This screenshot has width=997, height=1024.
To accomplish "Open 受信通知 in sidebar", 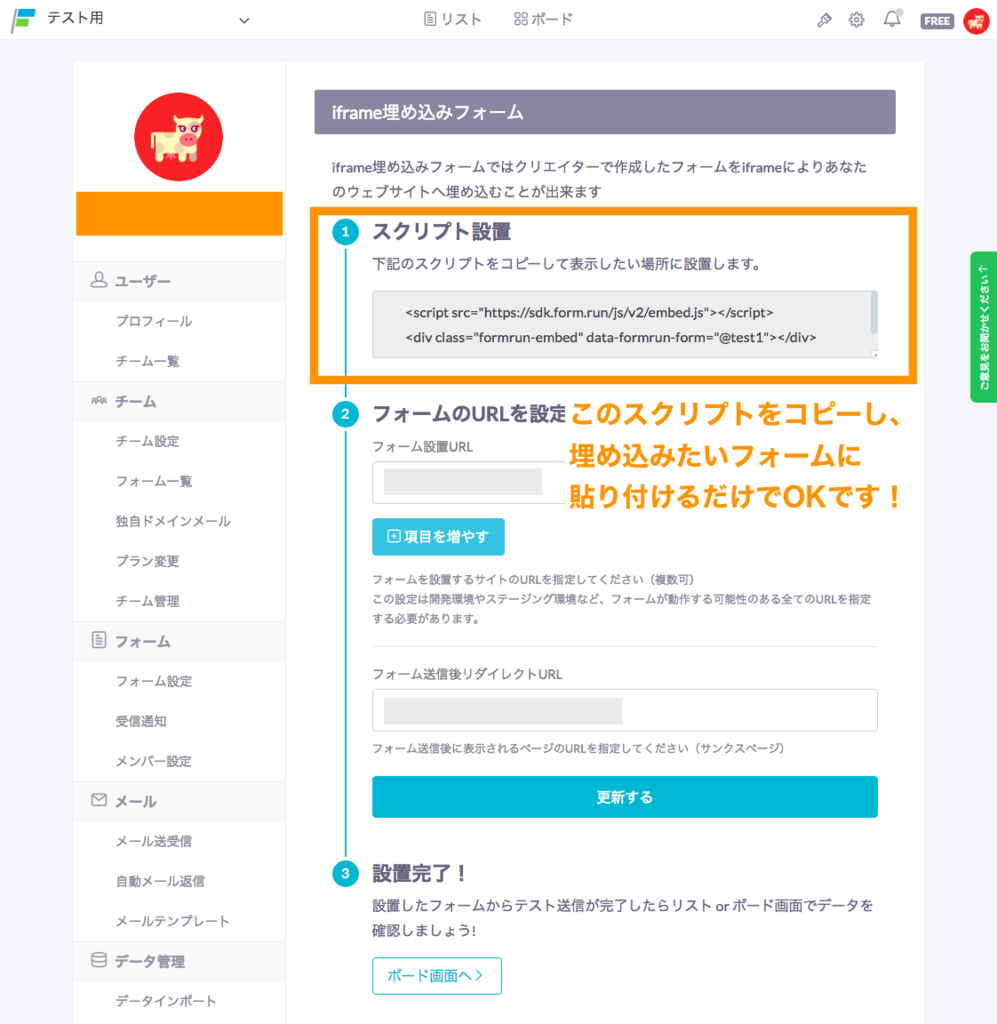I will [x=141, y=721].
